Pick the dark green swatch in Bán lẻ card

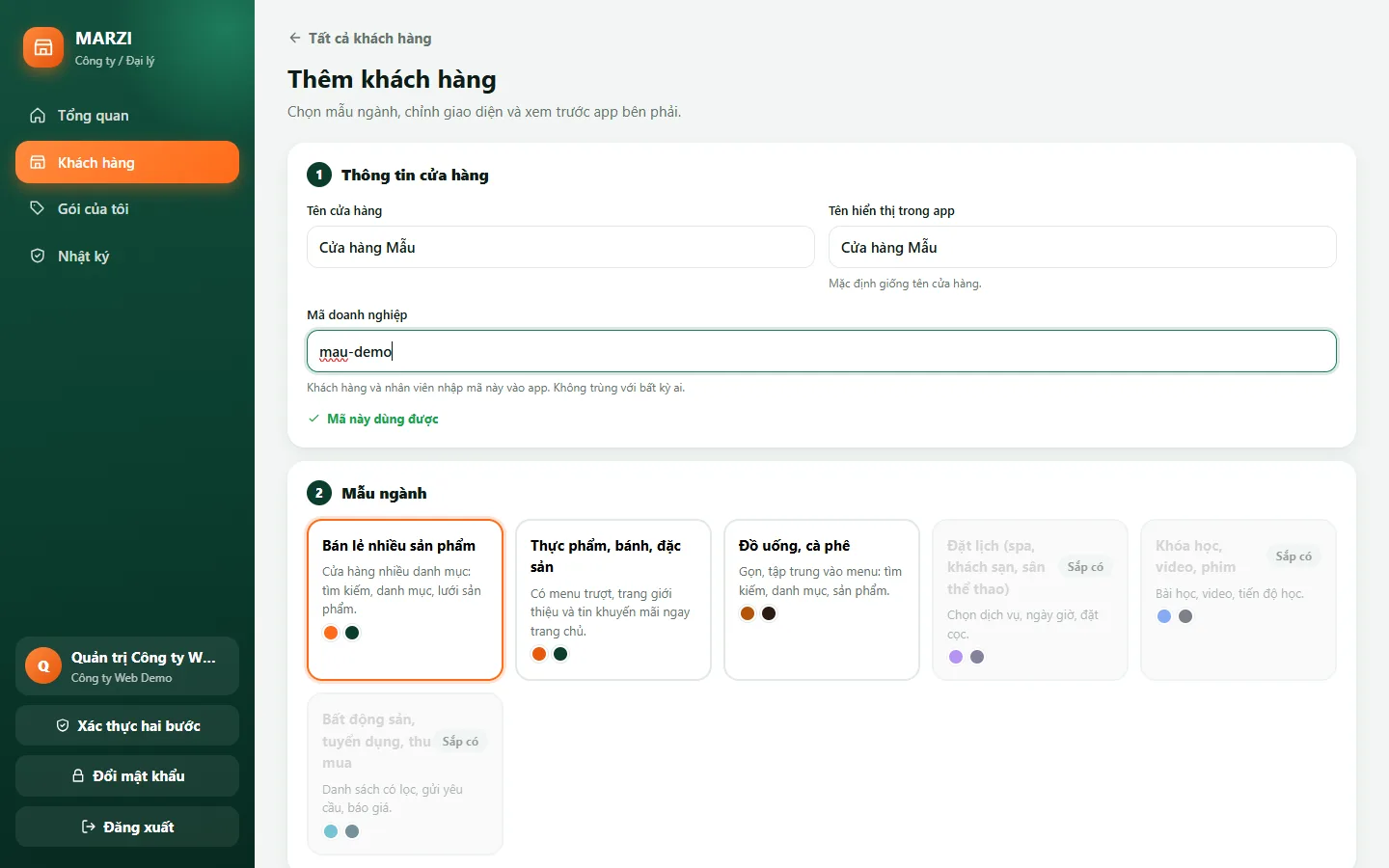352,633
